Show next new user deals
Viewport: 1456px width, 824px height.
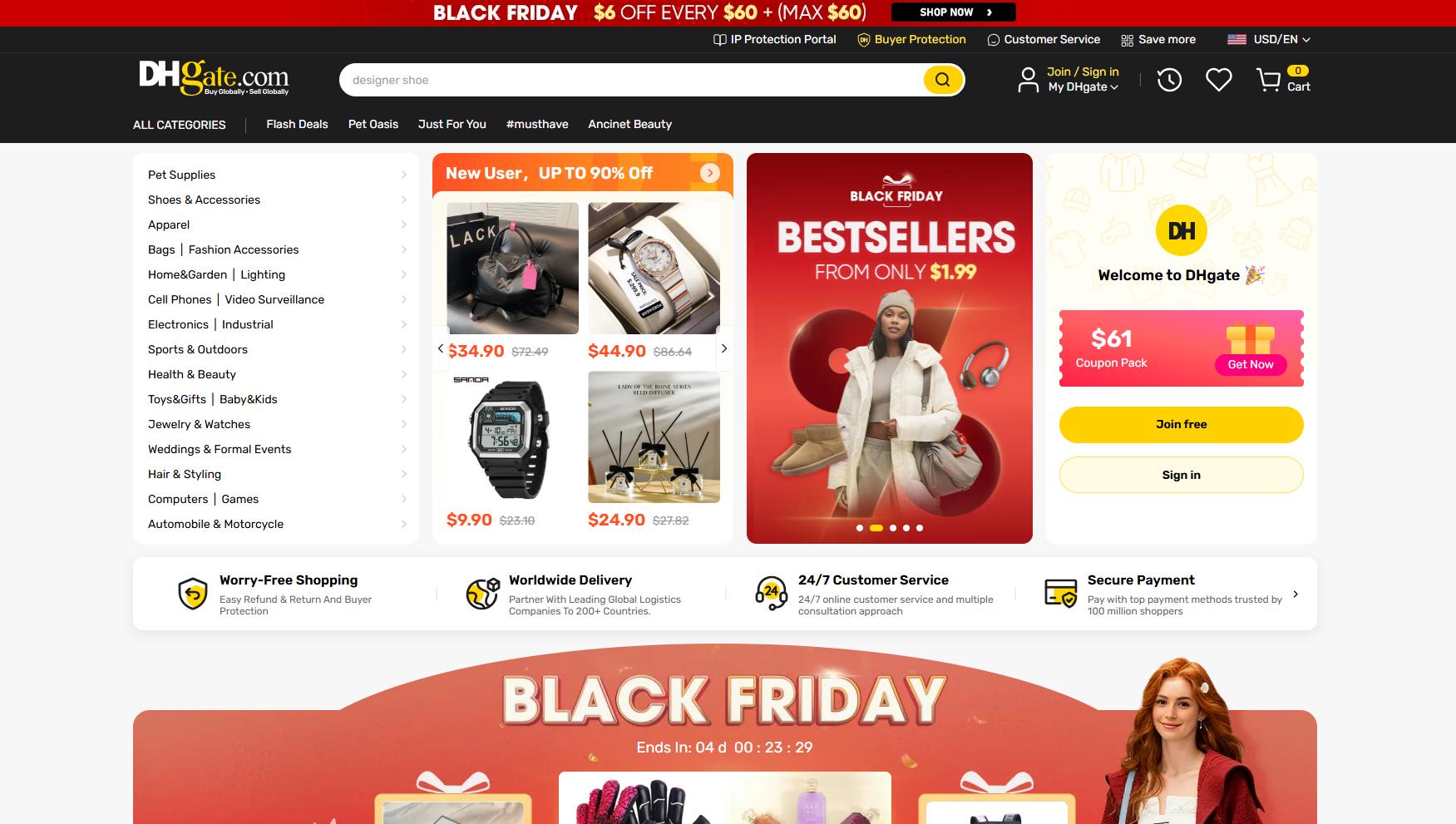[x=724, y=348]
